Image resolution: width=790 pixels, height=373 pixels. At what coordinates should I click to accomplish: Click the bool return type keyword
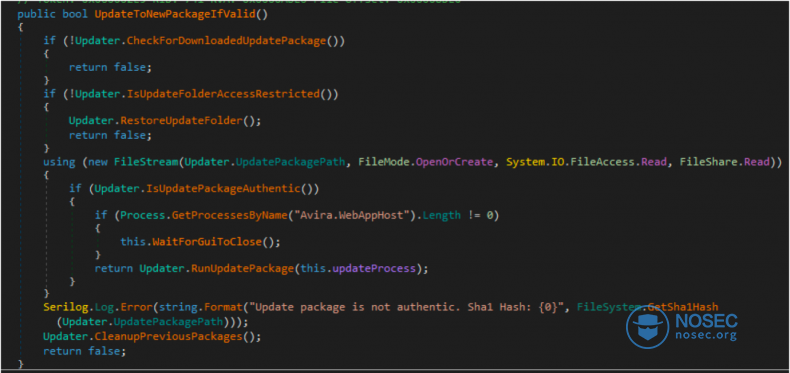(x=75, y=14)
